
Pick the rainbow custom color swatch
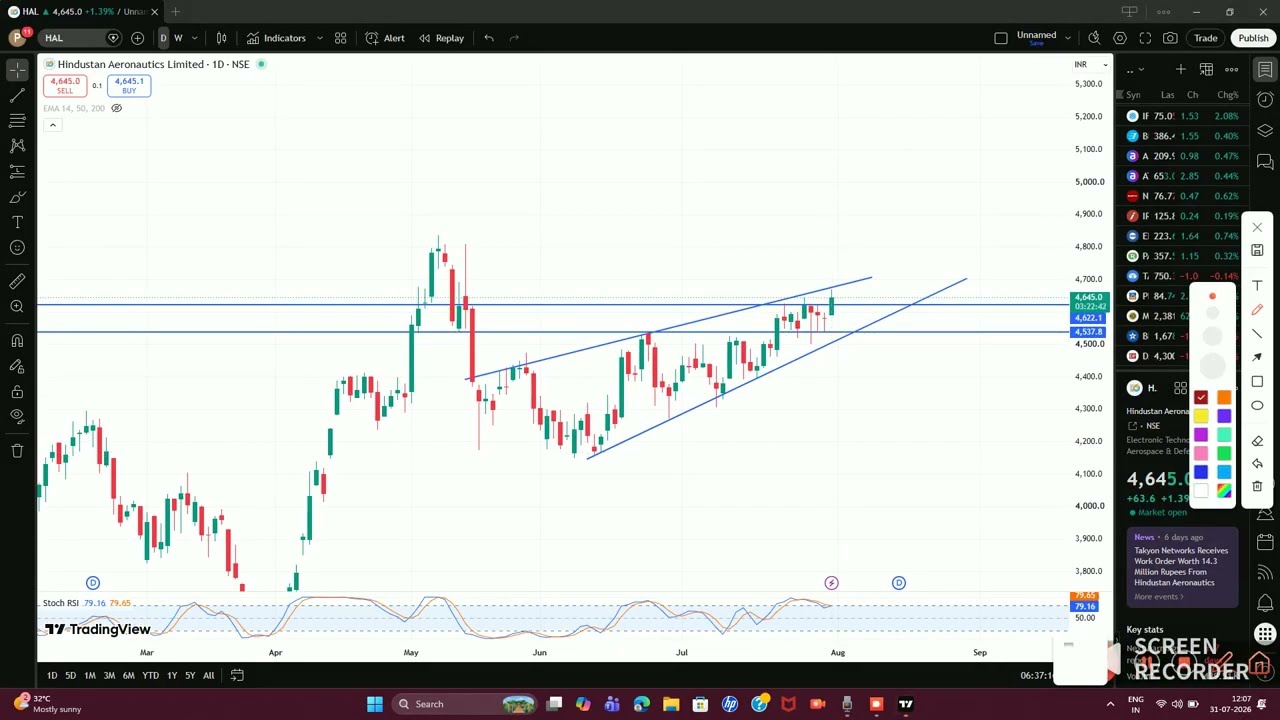(x=1224, y=490)
